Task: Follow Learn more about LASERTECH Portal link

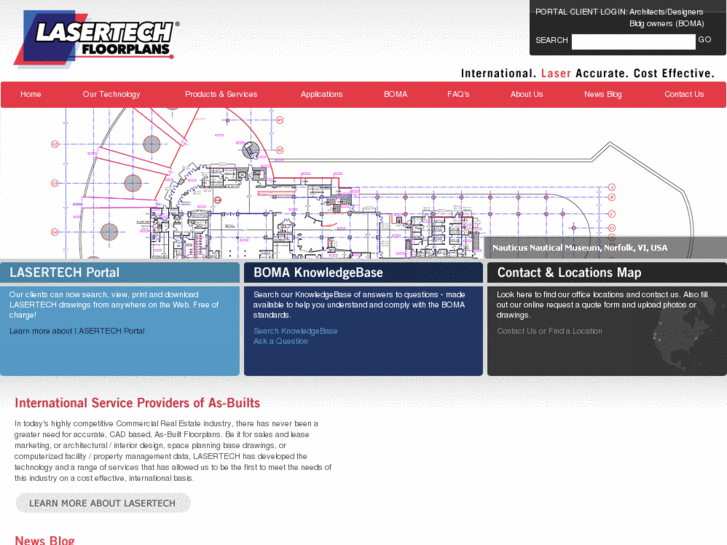Action: tap(77, 331)
